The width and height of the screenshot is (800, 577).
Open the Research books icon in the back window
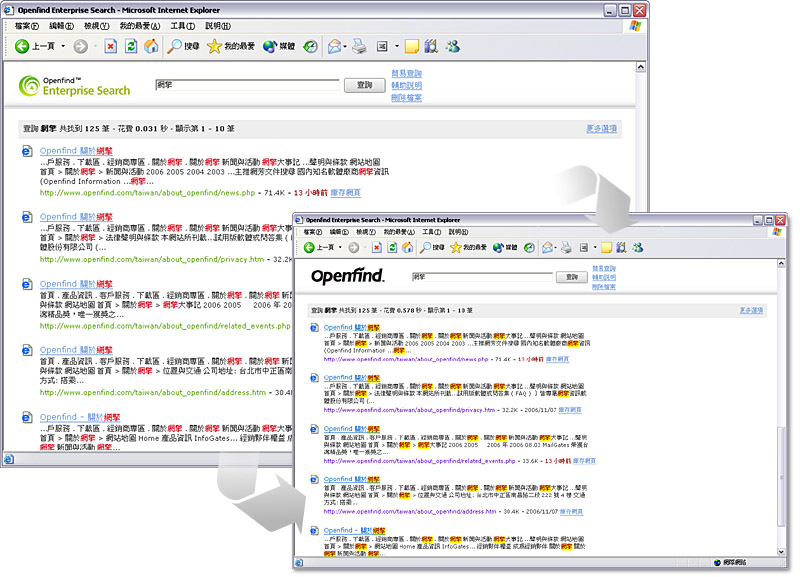431,46
